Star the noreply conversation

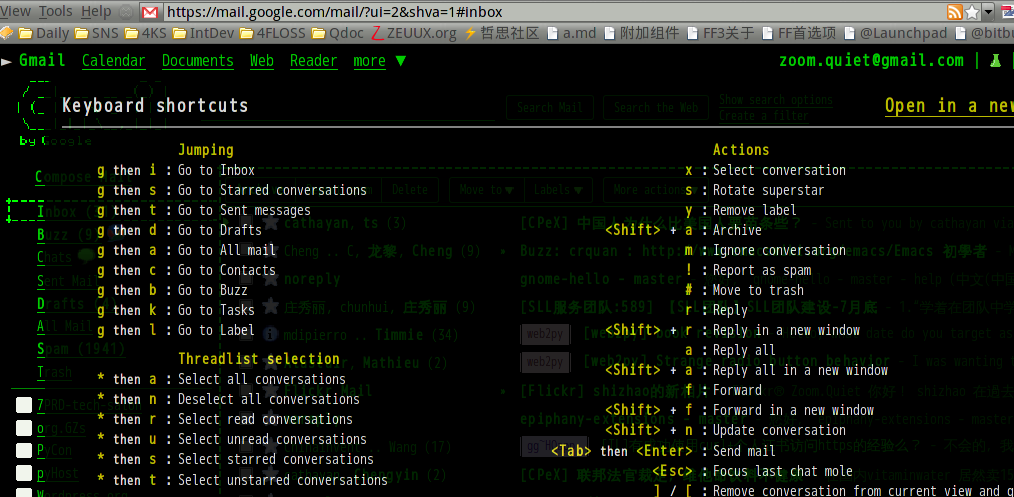[271, 279]
